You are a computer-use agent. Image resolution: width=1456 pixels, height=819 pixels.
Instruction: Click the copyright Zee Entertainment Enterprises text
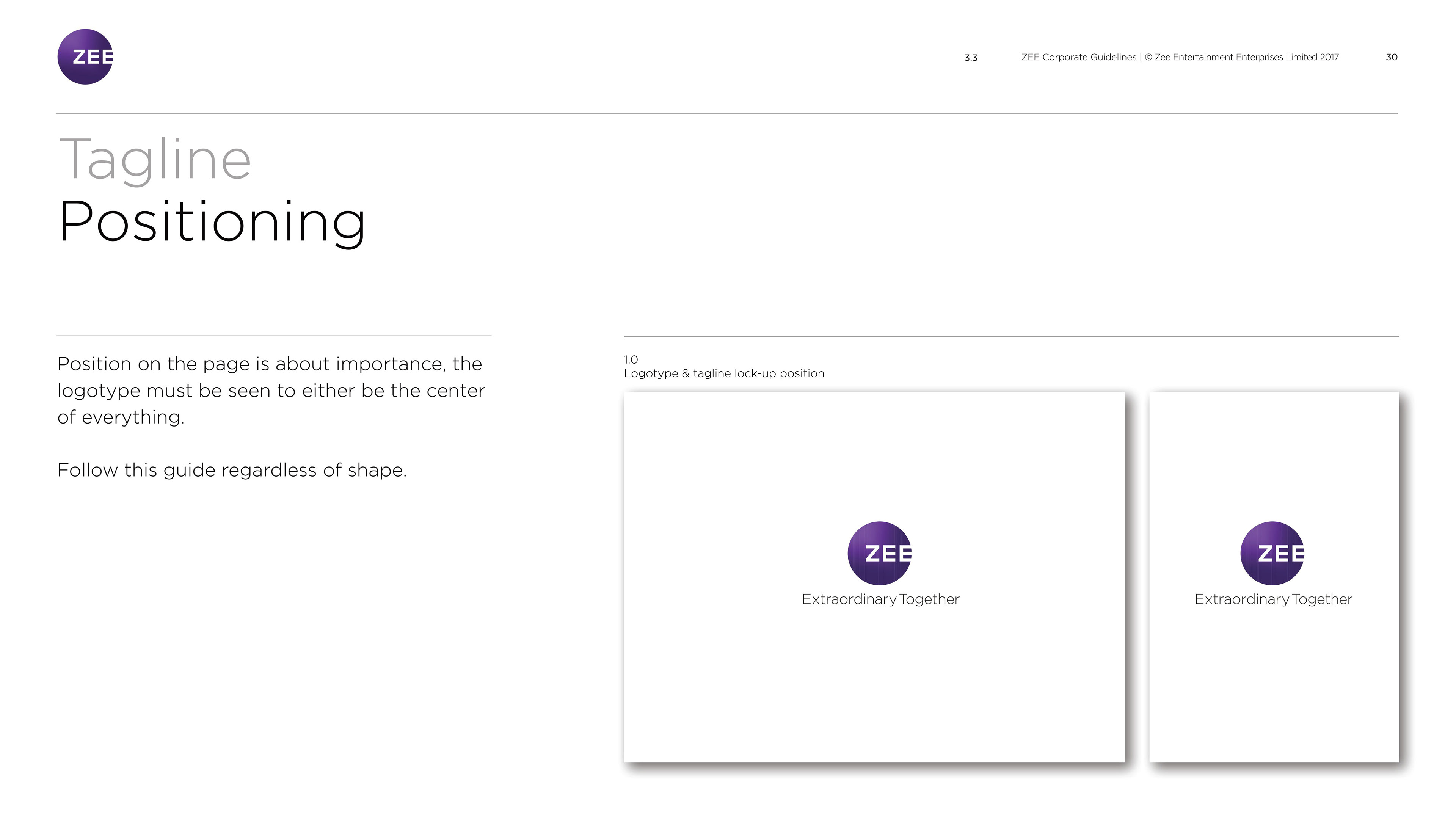click(1241, 57)
